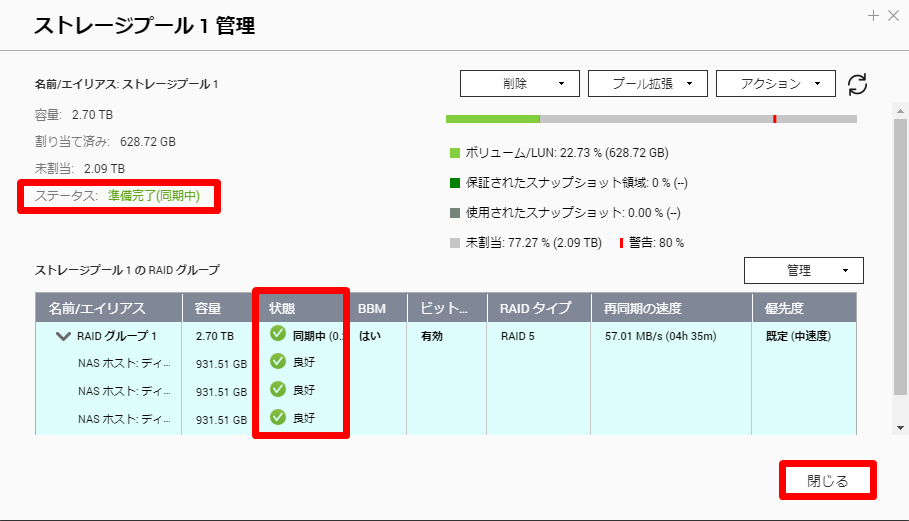Viewport: 909px width, 521px height.
Task: Click the 名前/エイリアス column header
Action: (x=98, y=308)
